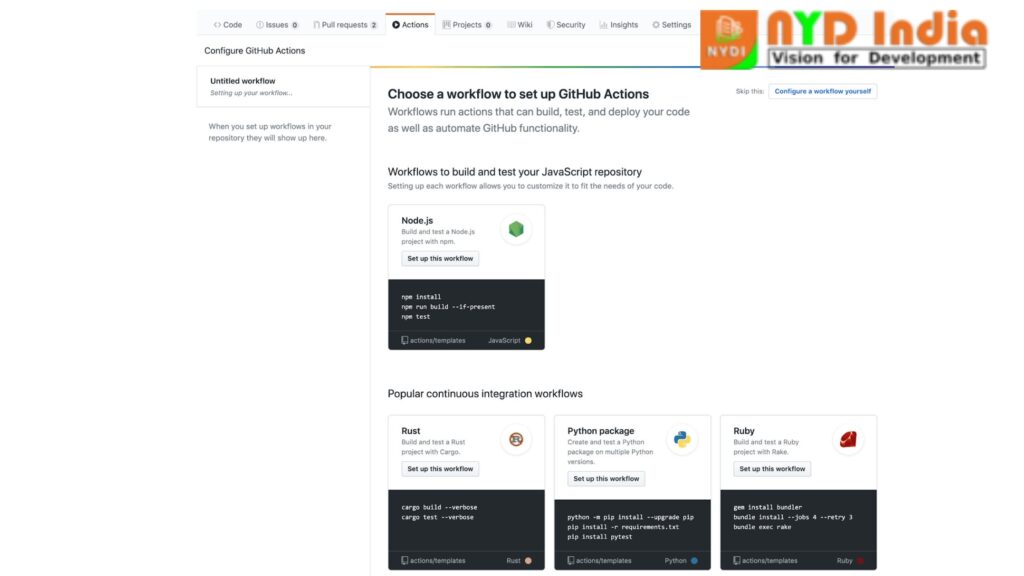Click the Python logo icon
Viewport: 1024px width, 576px height.
682,440
